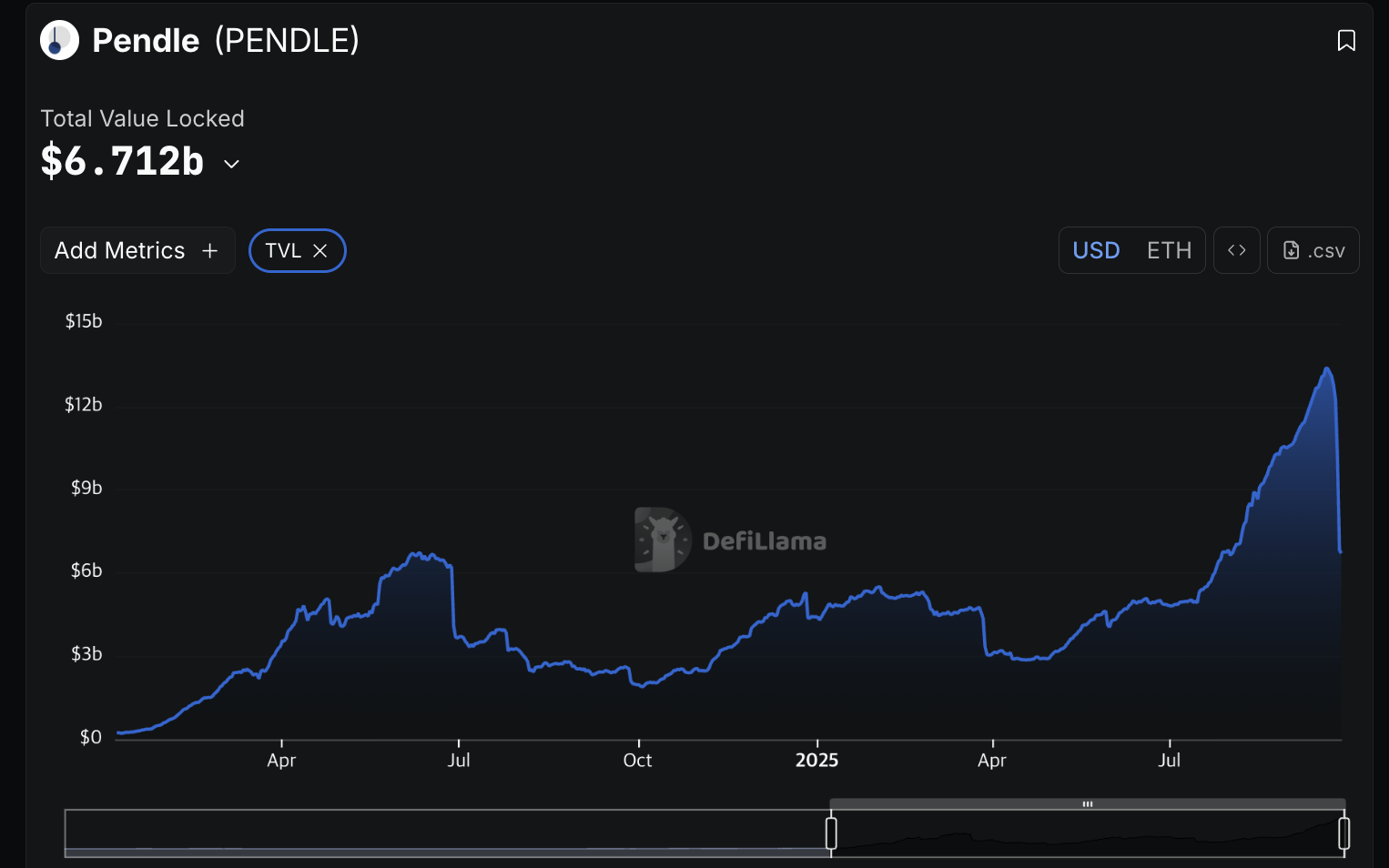Open the Add Metrics menu
Screen dimensions: 1389x868
(x=137, y=250)
